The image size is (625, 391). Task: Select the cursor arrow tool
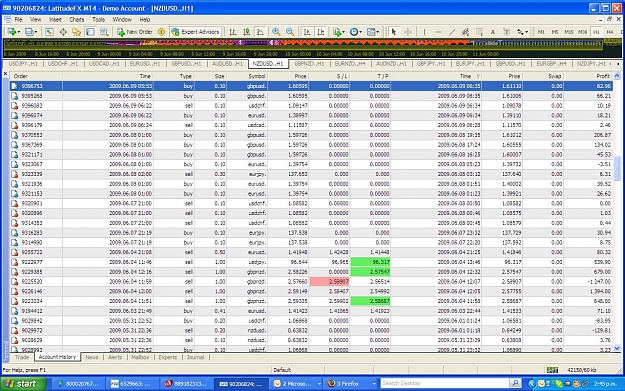(x=394, y=32)
